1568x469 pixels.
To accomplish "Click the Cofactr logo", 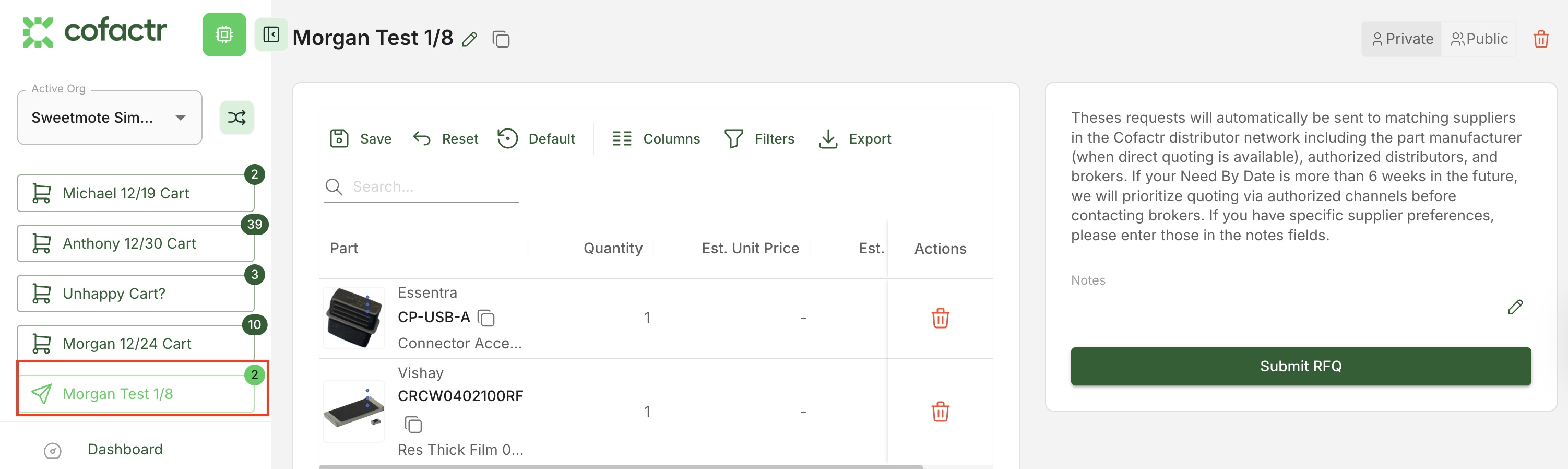I will point(94,32).
